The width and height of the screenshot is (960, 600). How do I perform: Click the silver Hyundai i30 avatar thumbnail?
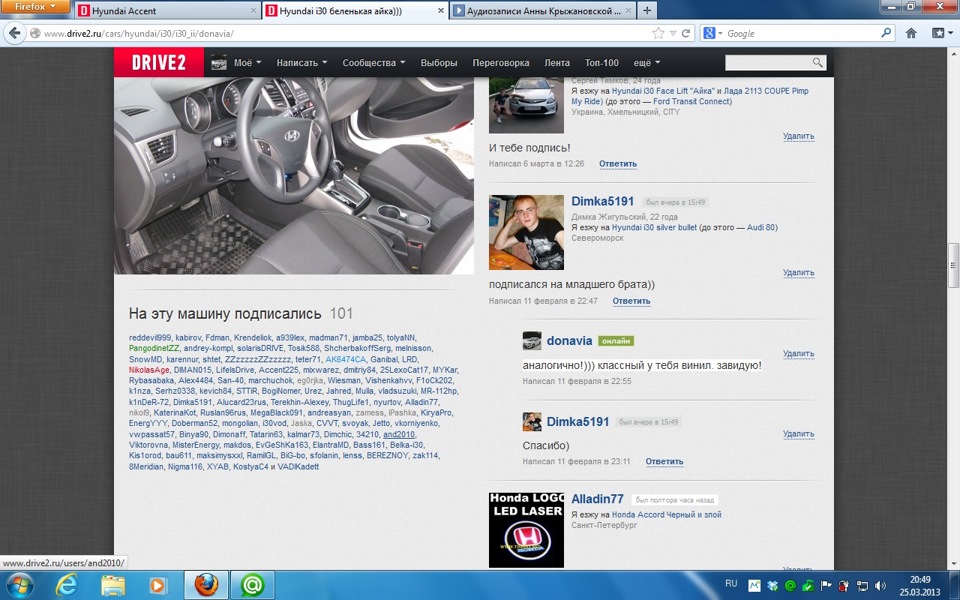pos(526,105)
